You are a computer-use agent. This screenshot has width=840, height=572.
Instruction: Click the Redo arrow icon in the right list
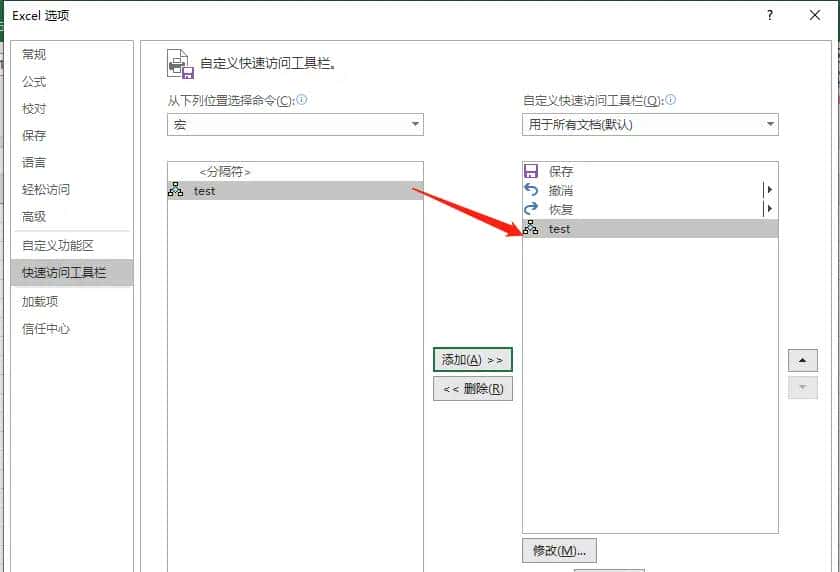click(531, 209)
